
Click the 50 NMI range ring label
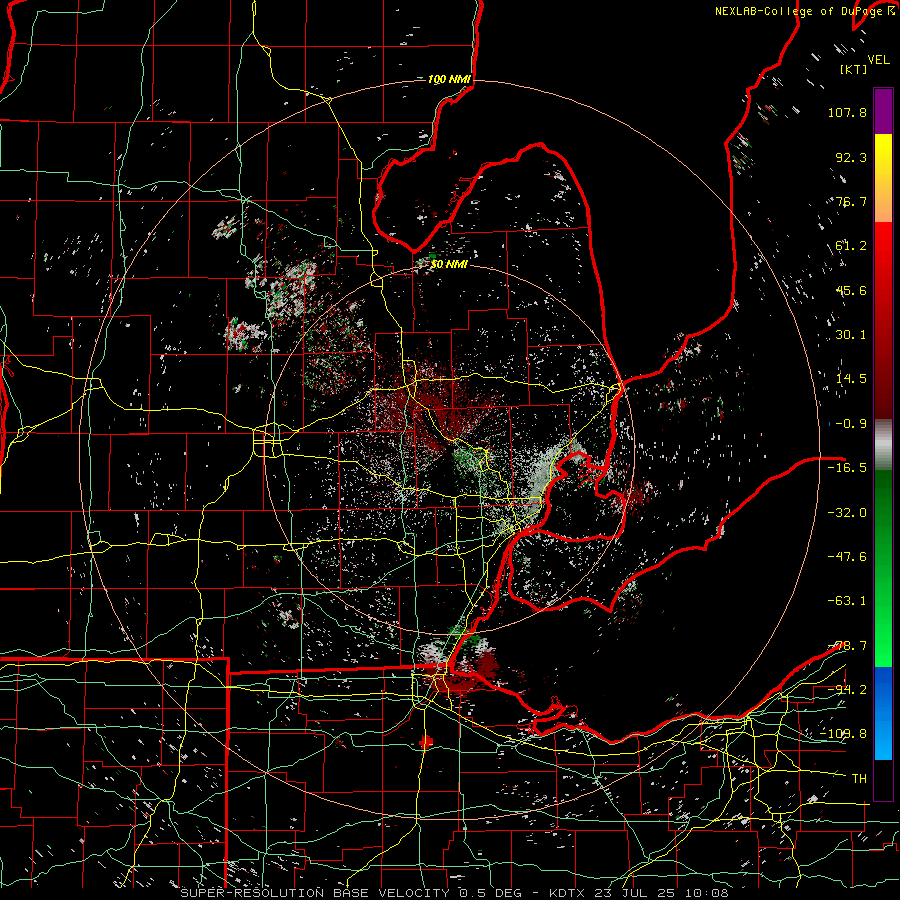pos(449,265)
